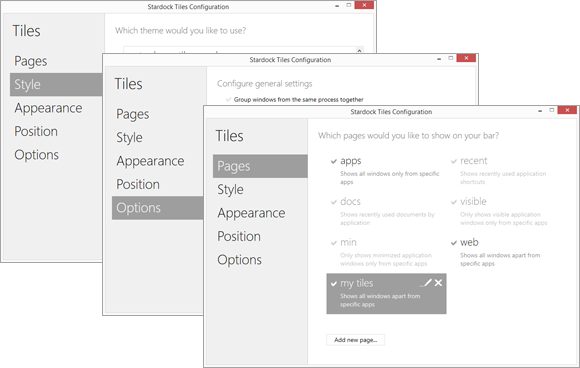
Task: Close the back Tiles Configuration window
Action: tap(364, 5)
